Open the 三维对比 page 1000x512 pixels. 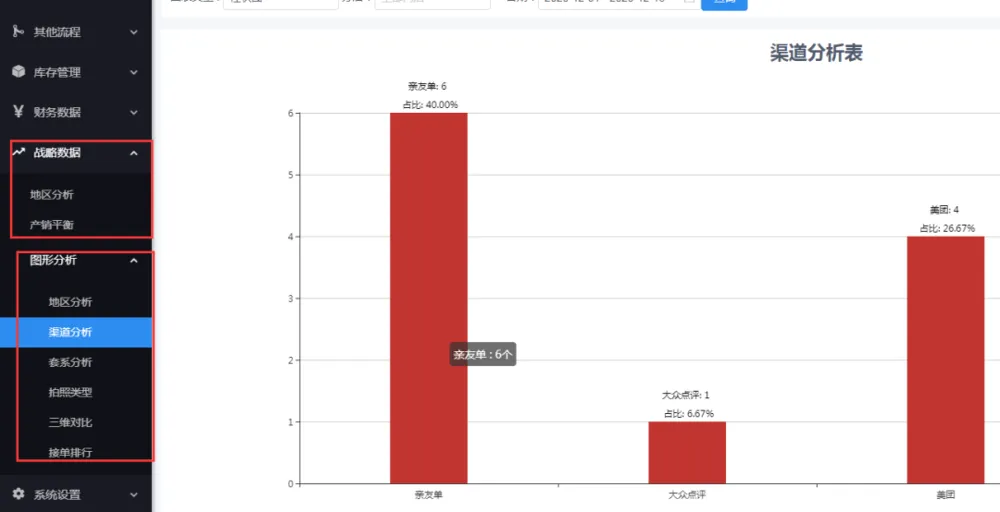(70, 422)
